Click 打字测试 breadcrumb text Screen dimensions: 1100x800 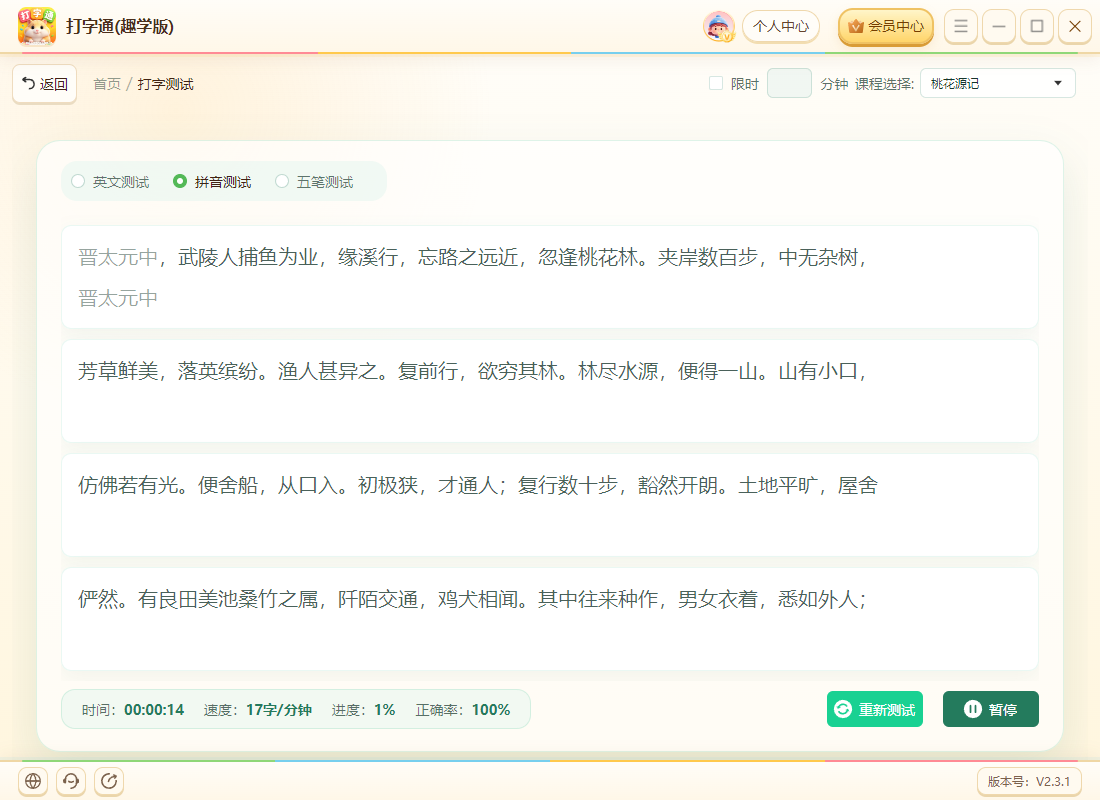(166, 84)
